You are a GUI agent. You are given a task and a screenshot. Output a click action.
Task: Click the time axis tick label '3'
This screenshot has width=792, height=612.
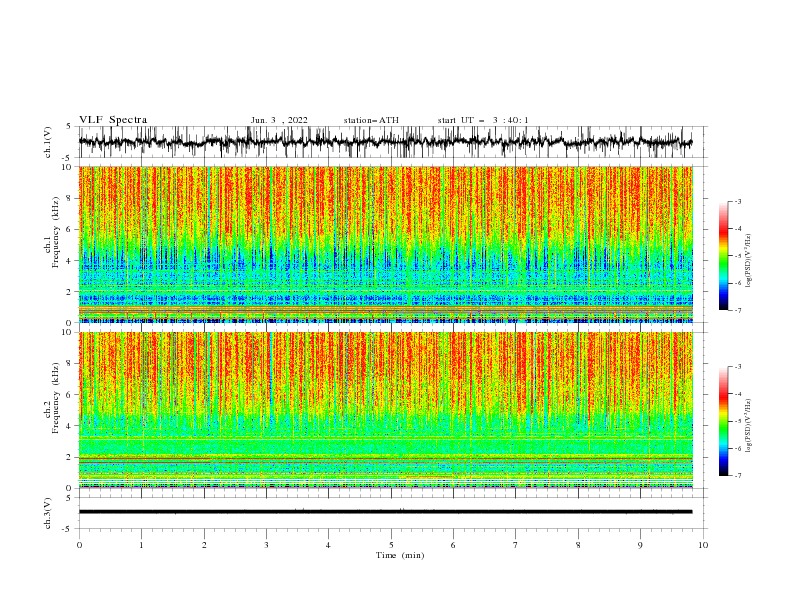tap(266, 546)
